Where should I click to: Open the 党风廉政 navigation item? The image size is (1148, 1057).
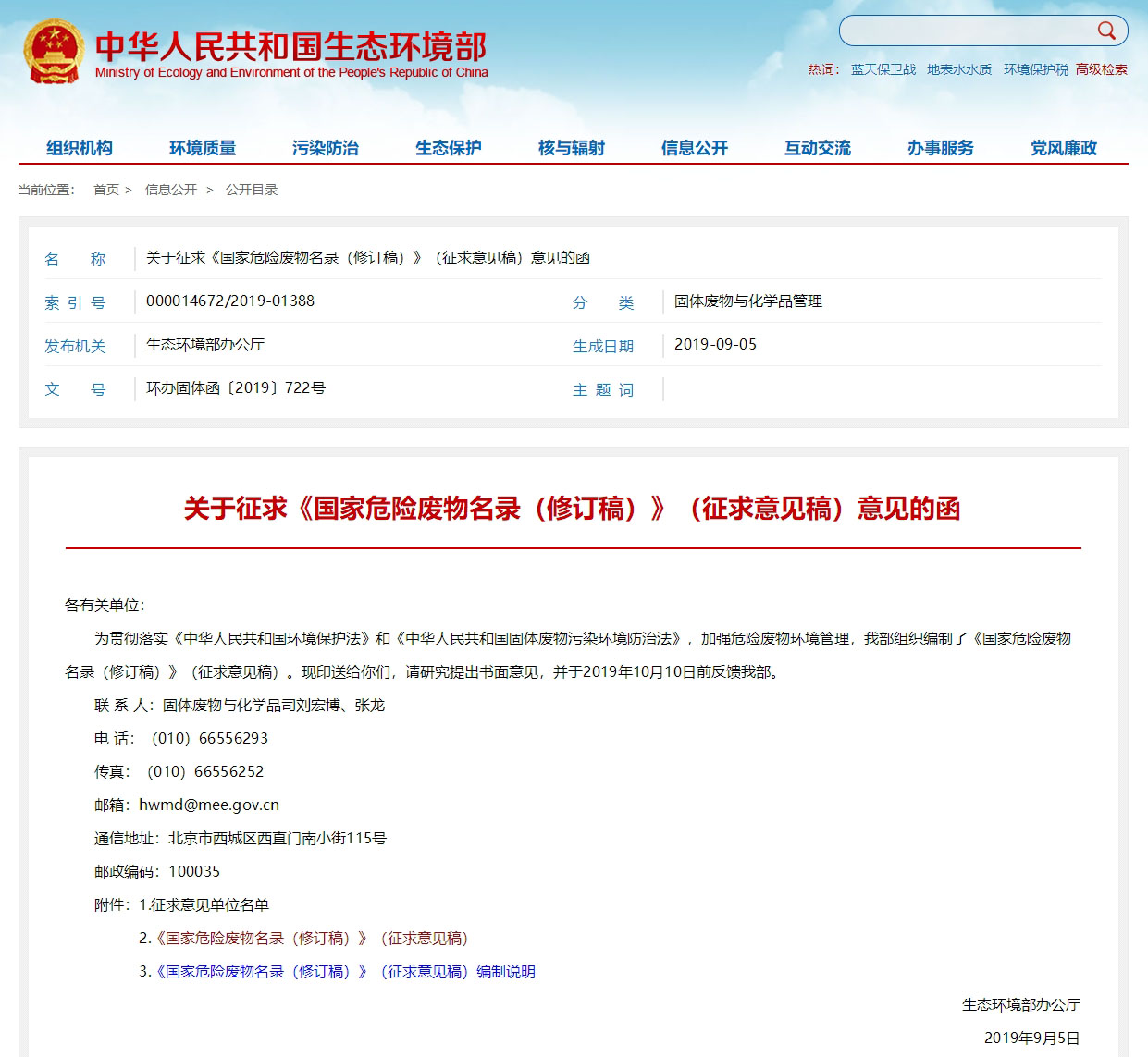1064,148
